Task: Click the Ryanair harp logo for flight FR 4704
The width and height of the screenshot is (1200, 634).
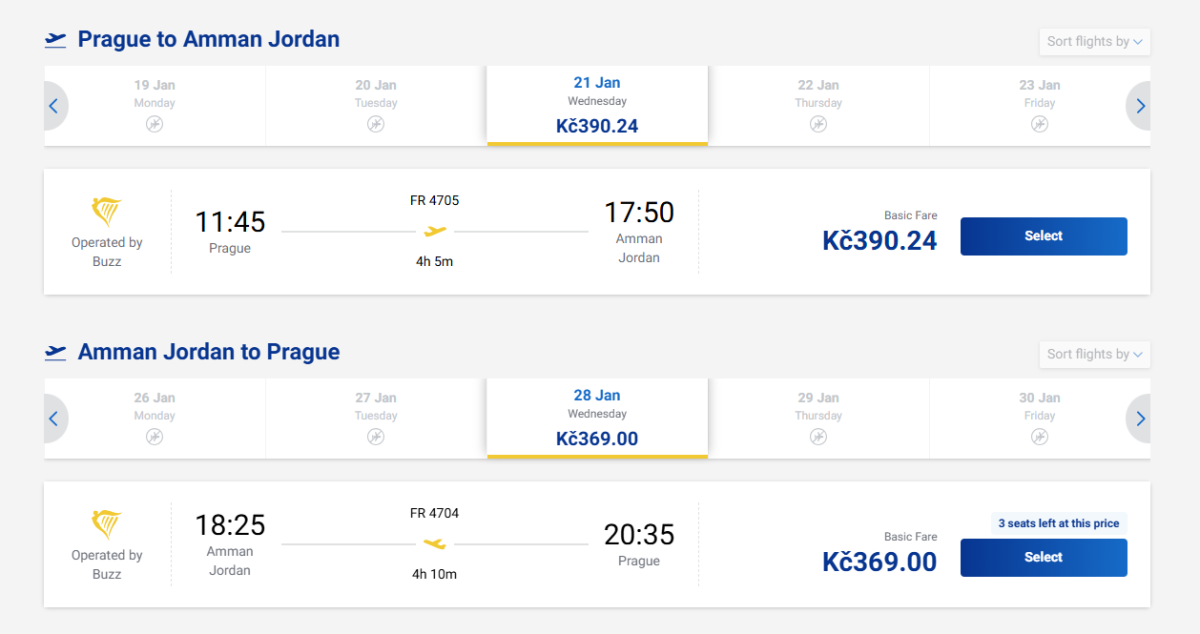Action: pos(106,525)
